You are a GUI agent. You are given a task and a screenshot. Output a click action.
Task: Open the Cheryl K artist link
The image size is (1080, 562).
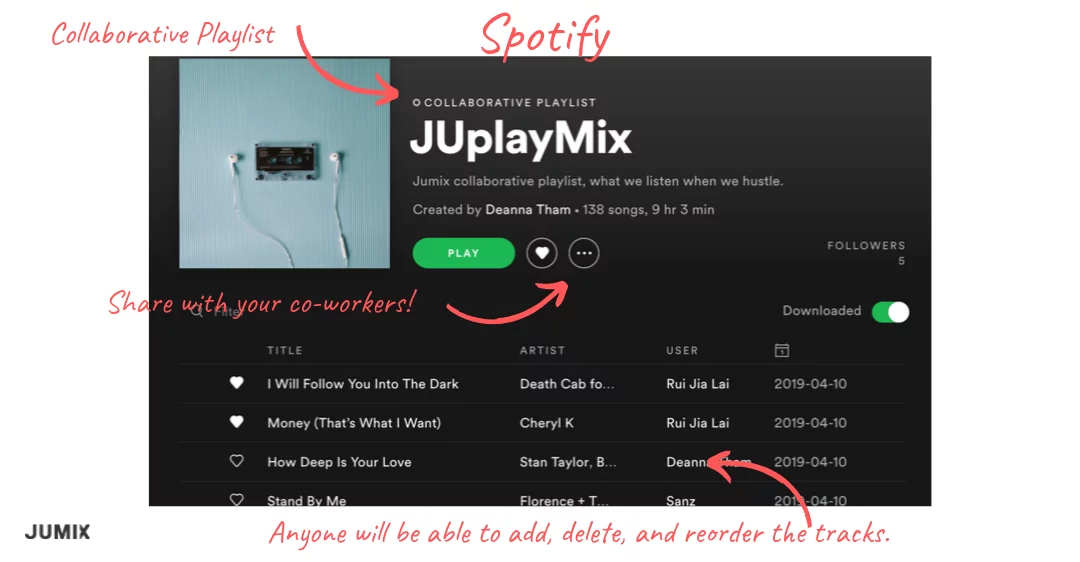coord(546,423)
